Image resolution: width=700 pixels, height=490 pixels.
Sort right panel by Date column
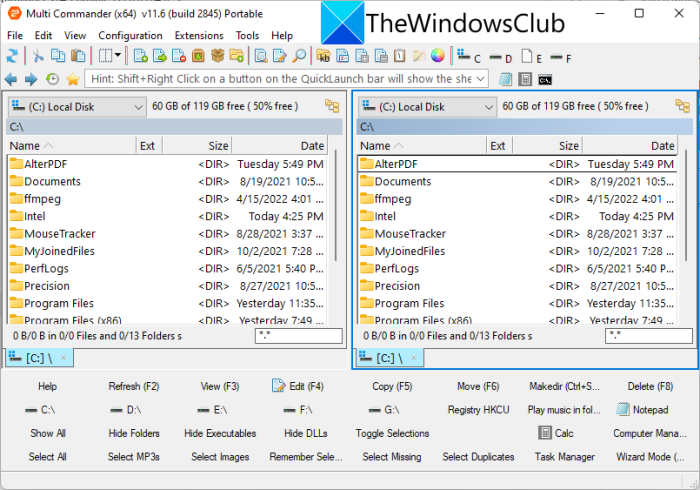click(x=629, y=145)
